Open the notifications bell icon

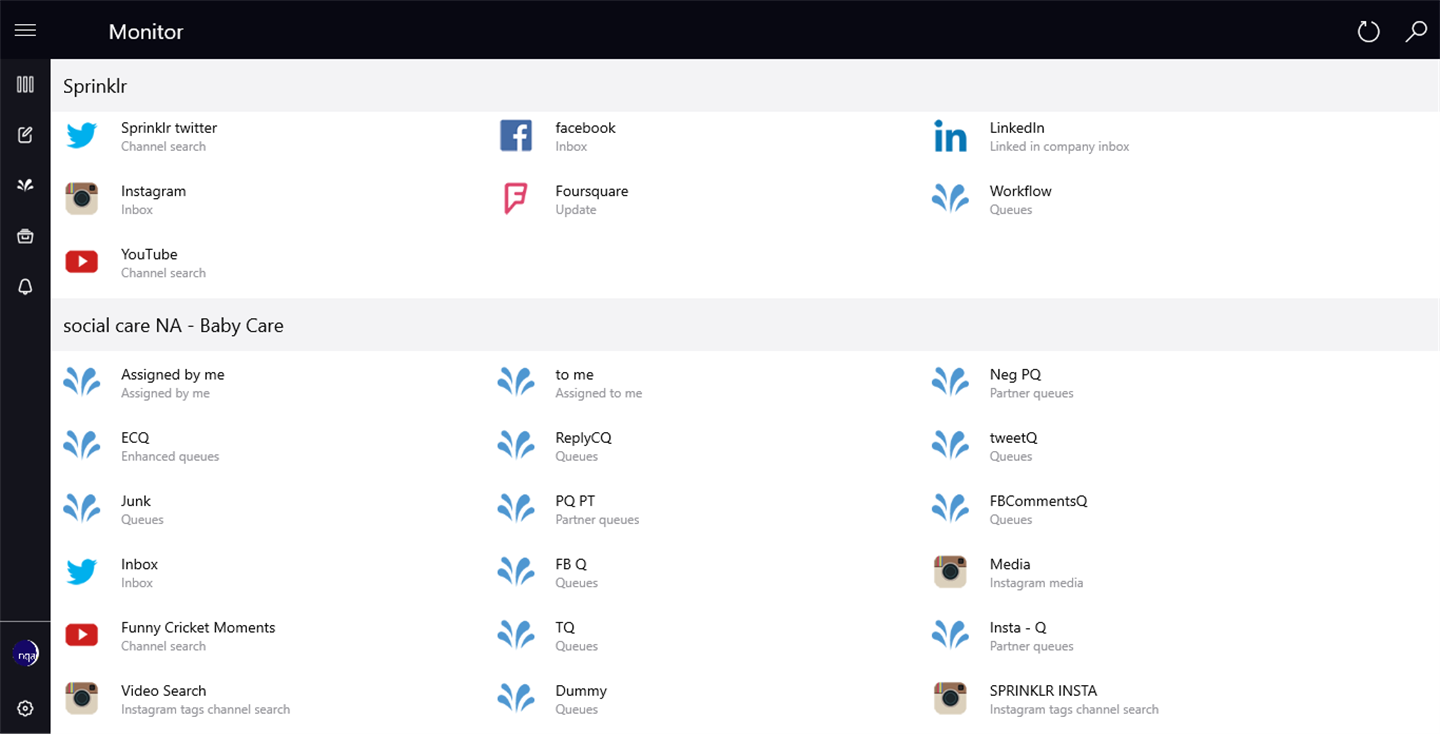click(x=25, y=287)
